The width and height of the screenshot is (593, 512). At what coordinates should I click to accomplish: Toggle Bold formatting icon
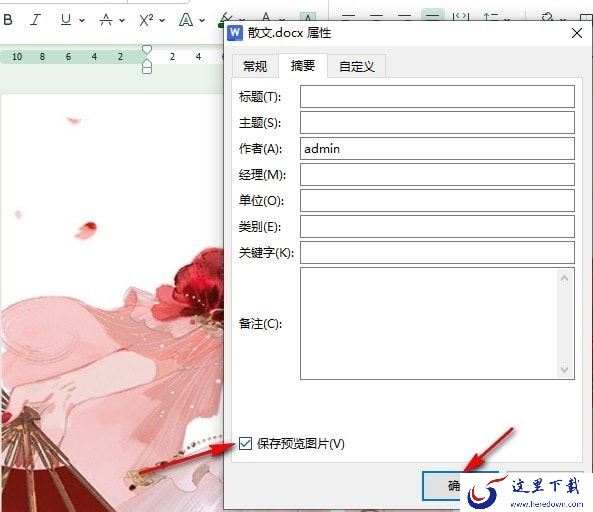(8, 19)
